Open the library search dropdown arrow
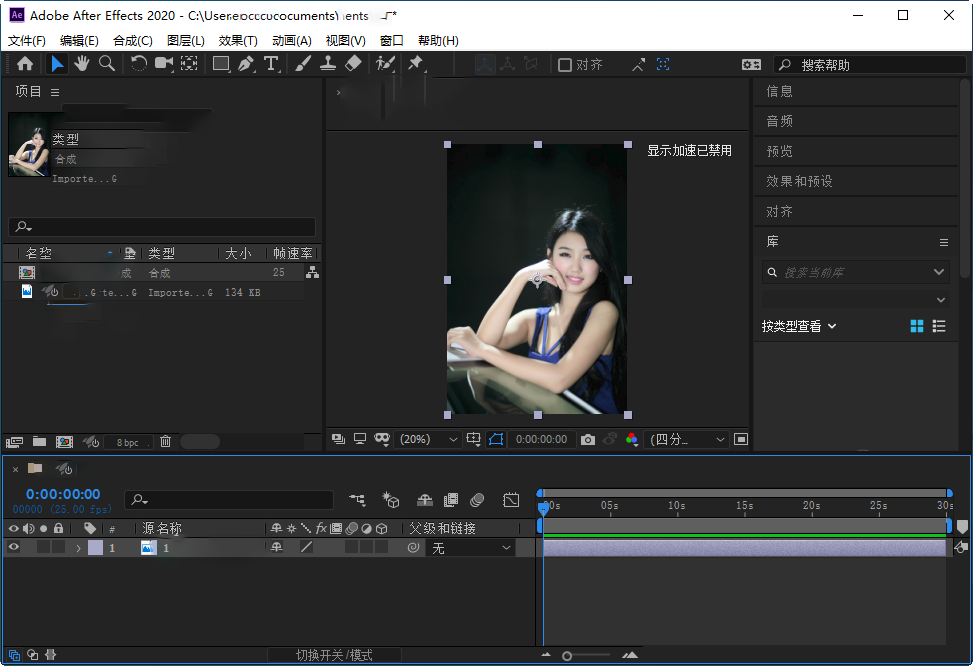Viewport: 973px width, 666px height. click(x=939, y=272)
